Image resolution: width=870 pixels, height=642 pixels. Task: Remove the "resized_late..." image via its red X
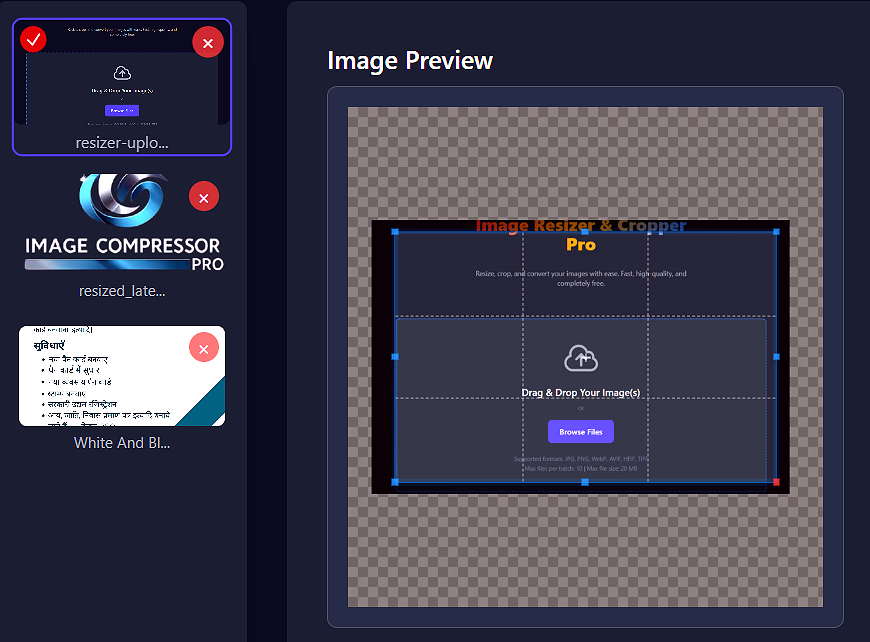(204, 196)
